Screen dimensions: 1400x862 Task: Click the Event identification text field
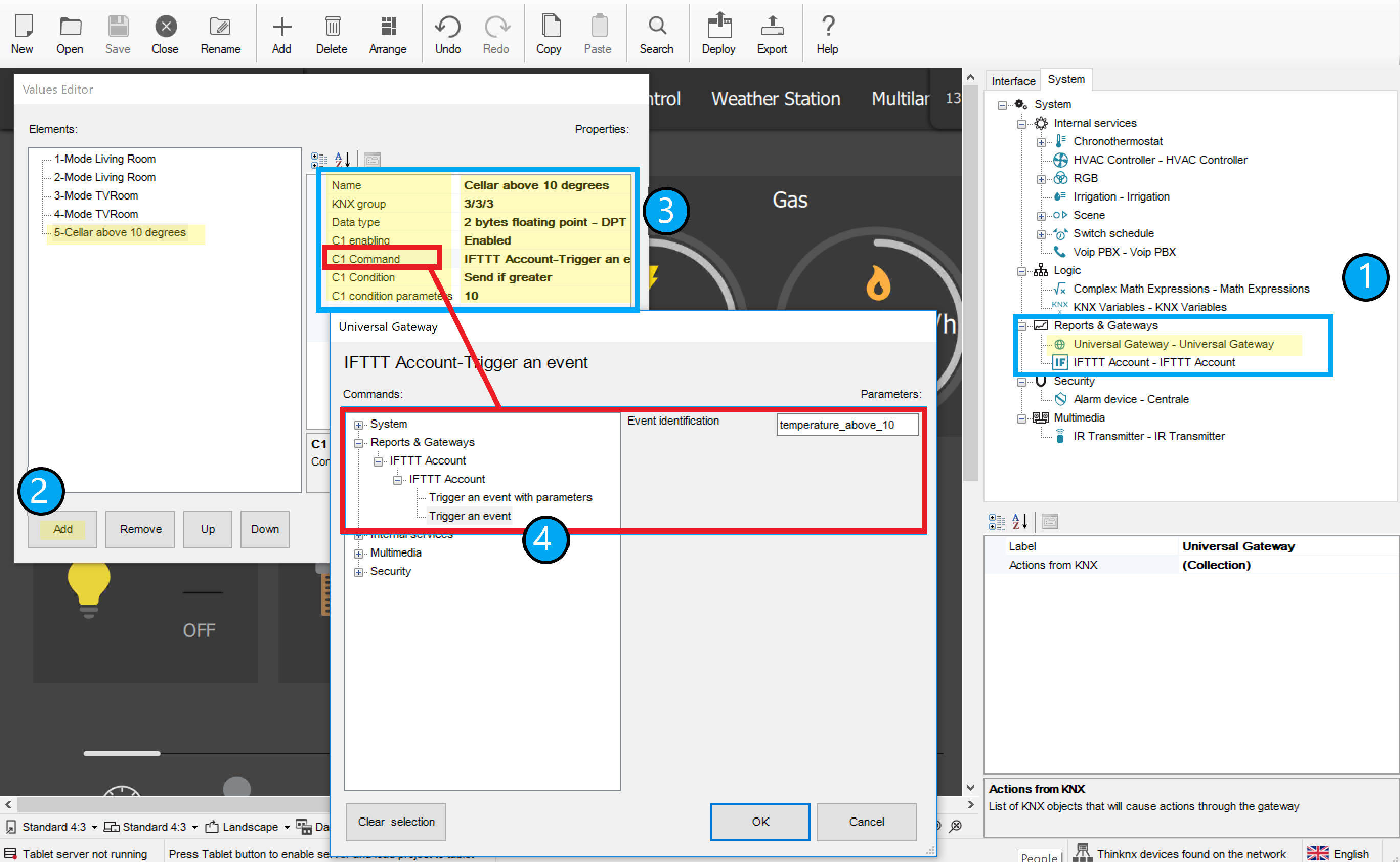[x=847, y=425]
